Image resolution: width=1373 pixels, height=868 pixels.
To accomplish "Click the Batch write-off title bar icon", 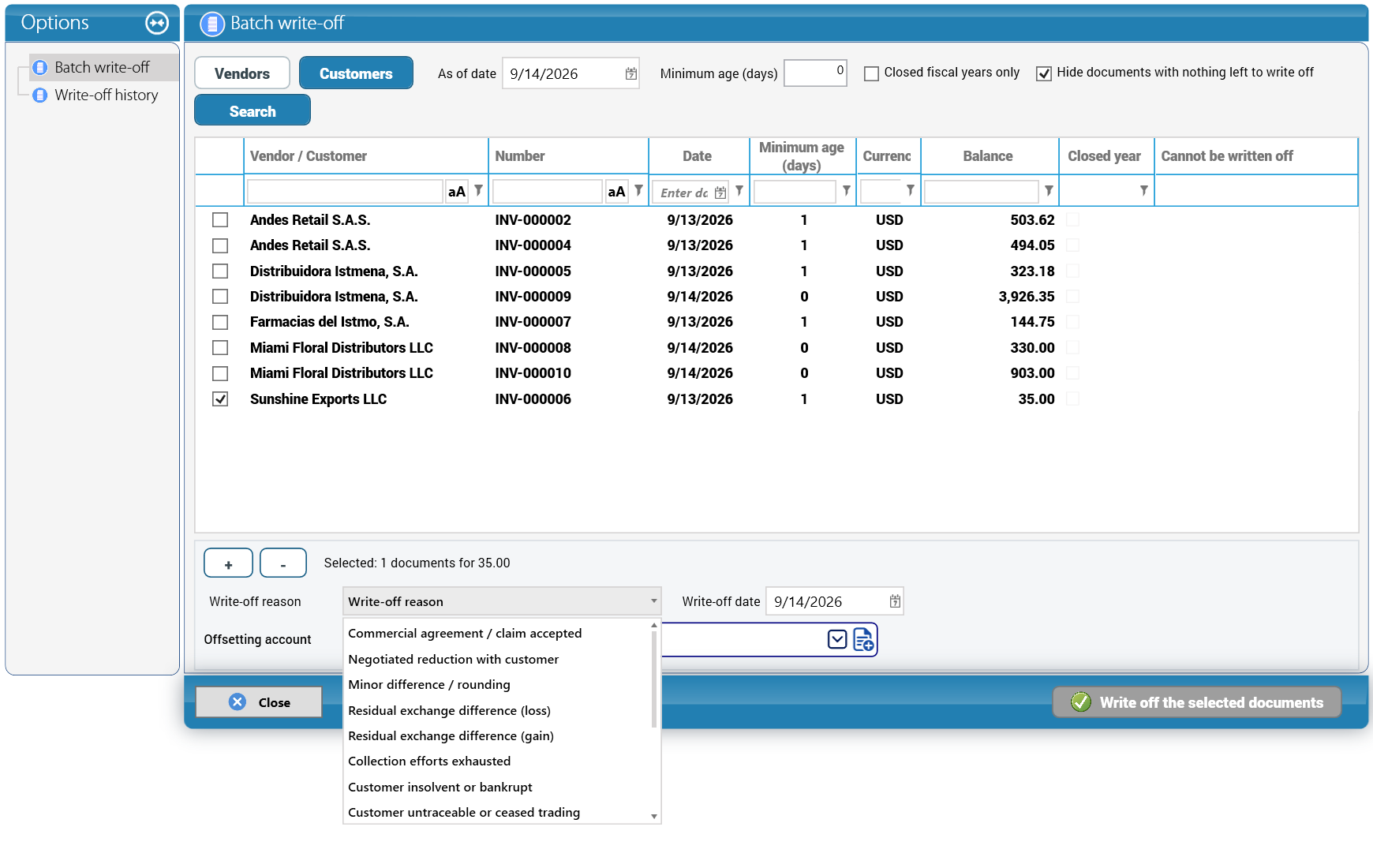I will (x=212, y=24).
